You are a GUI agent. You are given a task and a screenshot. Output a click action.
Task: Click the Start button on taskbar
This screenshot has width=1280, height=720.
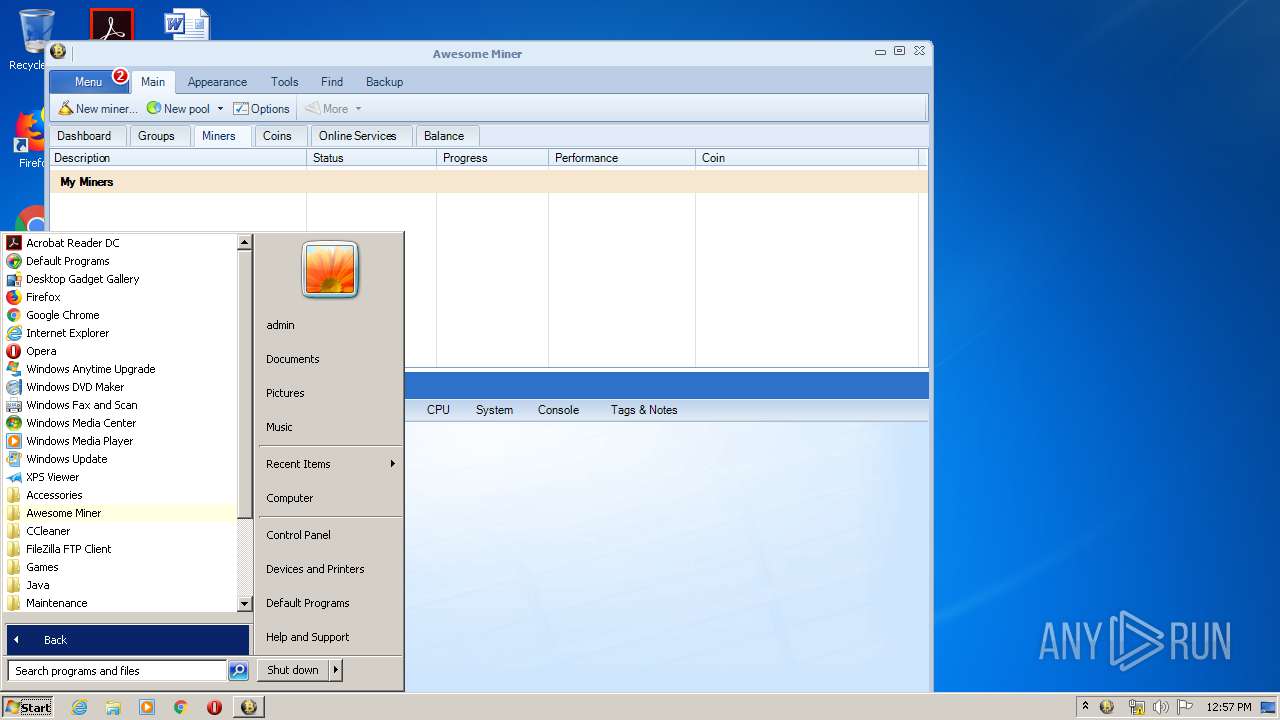pyautogui.click(x=28, y=707)
